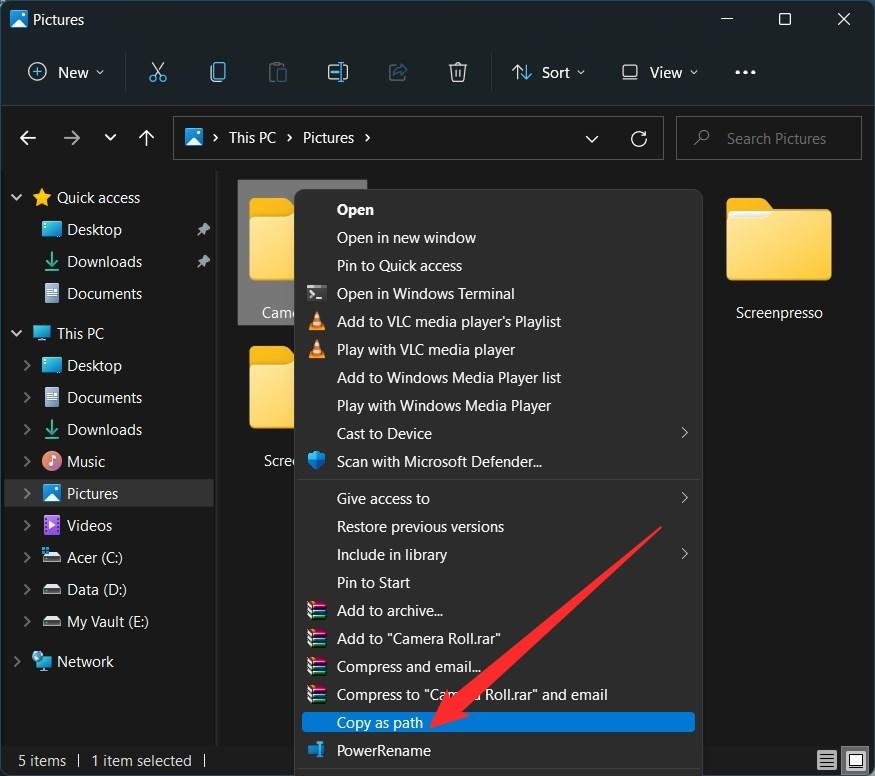Switch to large thumbnails view in status bar
This screenshot has width=875, height=776.
(x=854, y=760)
